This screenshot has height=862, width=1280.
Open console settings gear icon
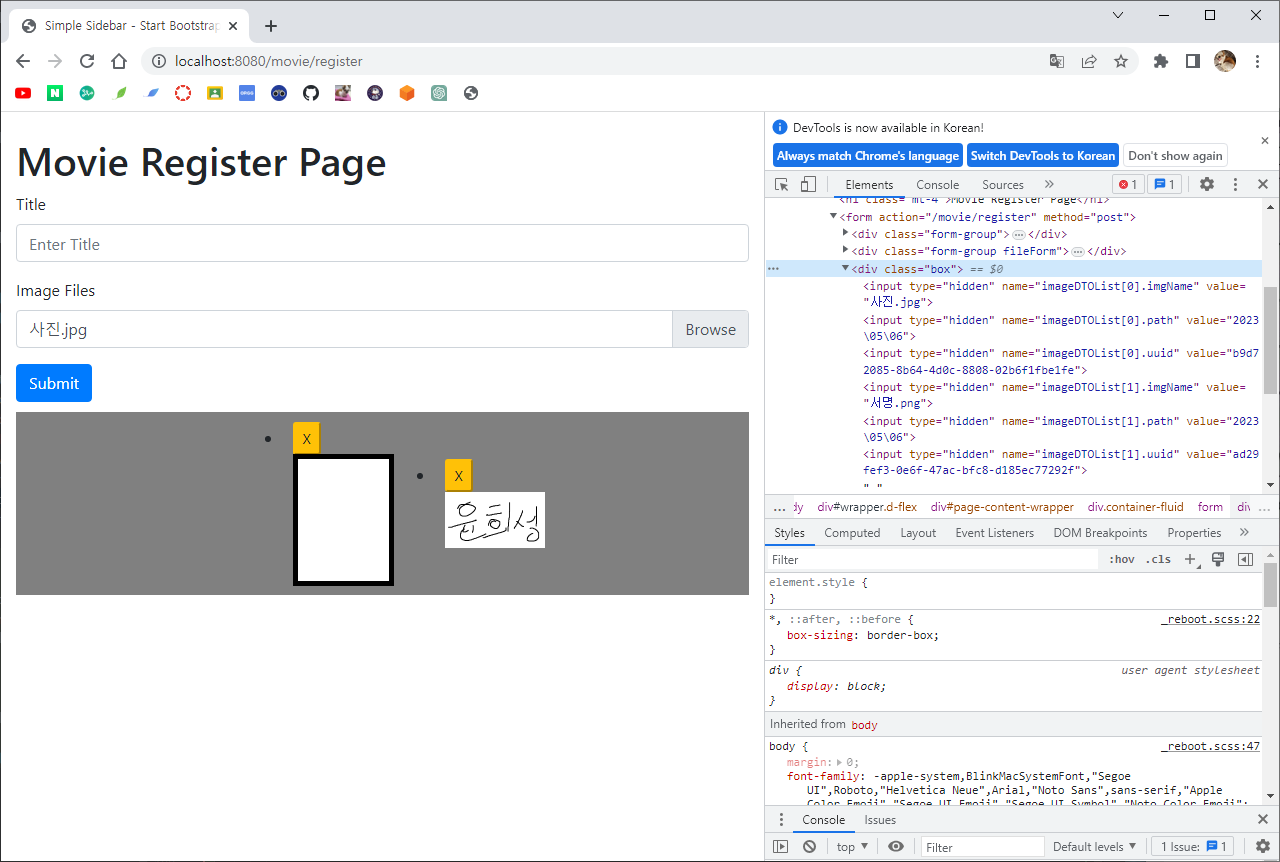[1263, 847]
